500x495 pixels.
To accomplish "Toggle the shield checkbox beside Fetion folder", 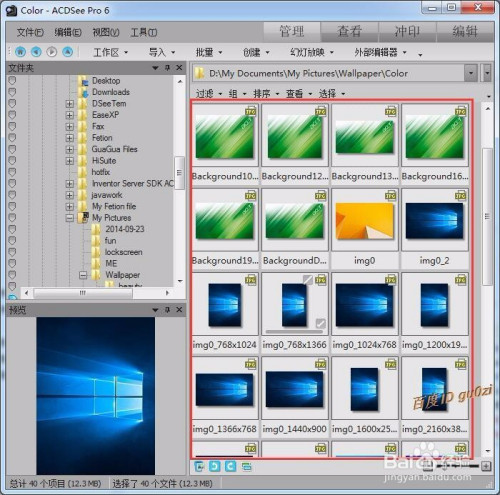I will [12, 138].
